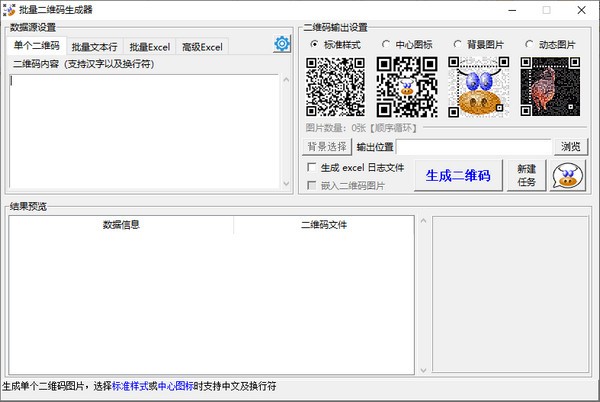Click the 生成二维码 button
Image resolution: width=600 pixels, height=402 pixels.
[x=458, y=176]
